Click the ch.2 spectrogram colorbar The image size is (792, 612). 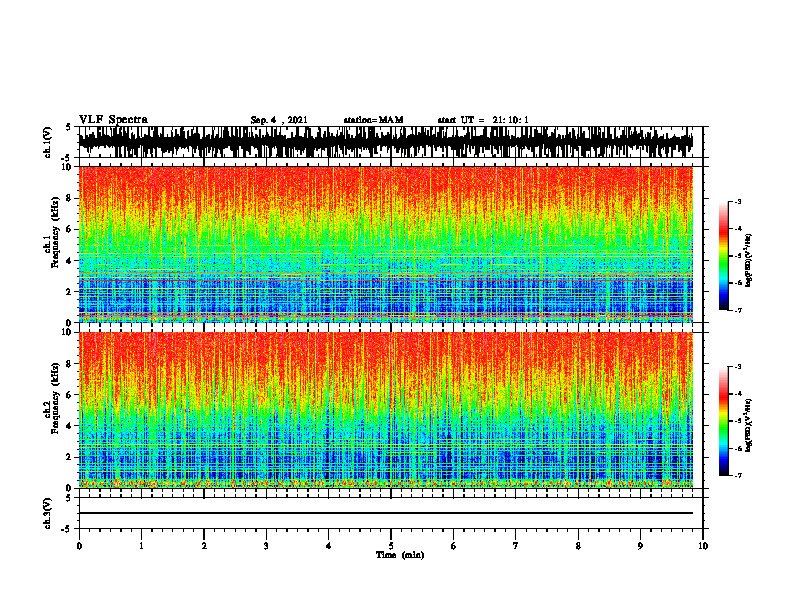(723, 421)
